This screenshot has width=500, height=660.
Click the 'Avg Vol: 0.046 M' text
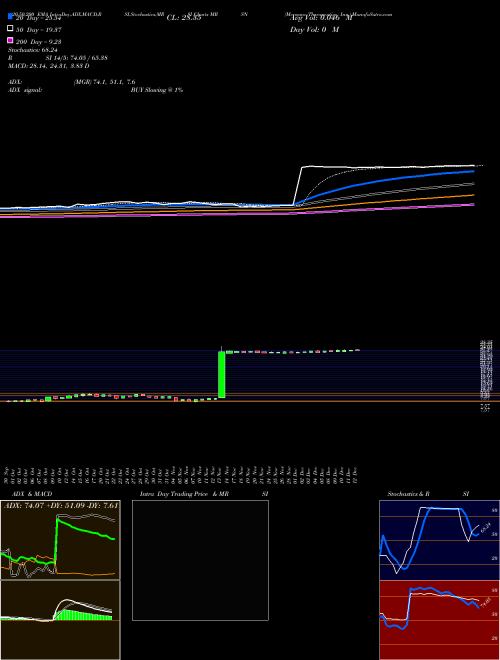pos(321,18)
